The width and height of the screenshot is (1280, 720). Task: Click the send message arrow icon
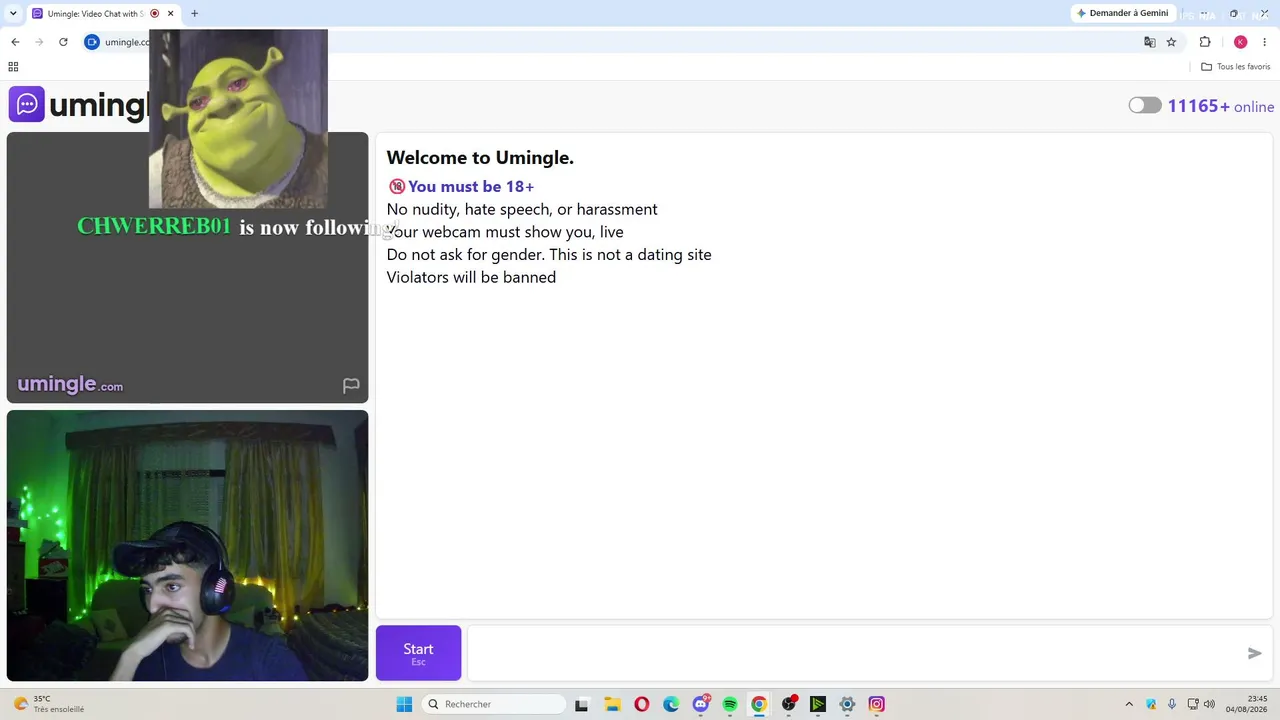(1255, 653)
